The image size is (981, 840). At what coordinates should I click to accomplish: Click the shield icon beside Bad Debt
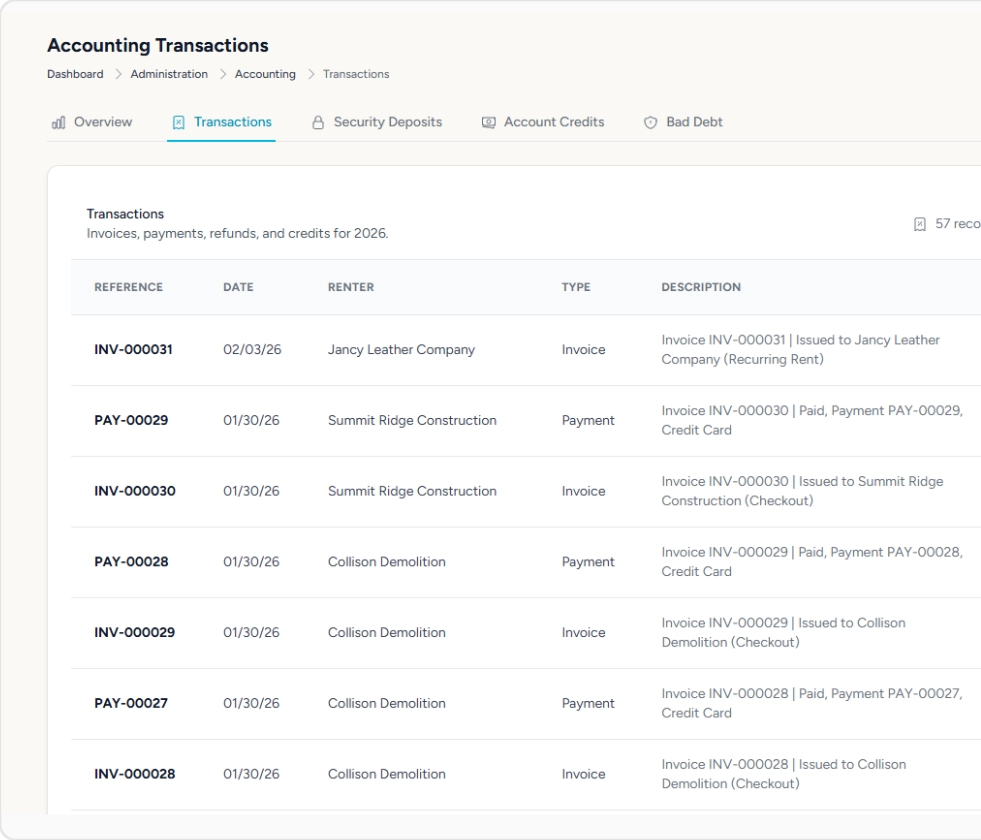coord(651,122)
